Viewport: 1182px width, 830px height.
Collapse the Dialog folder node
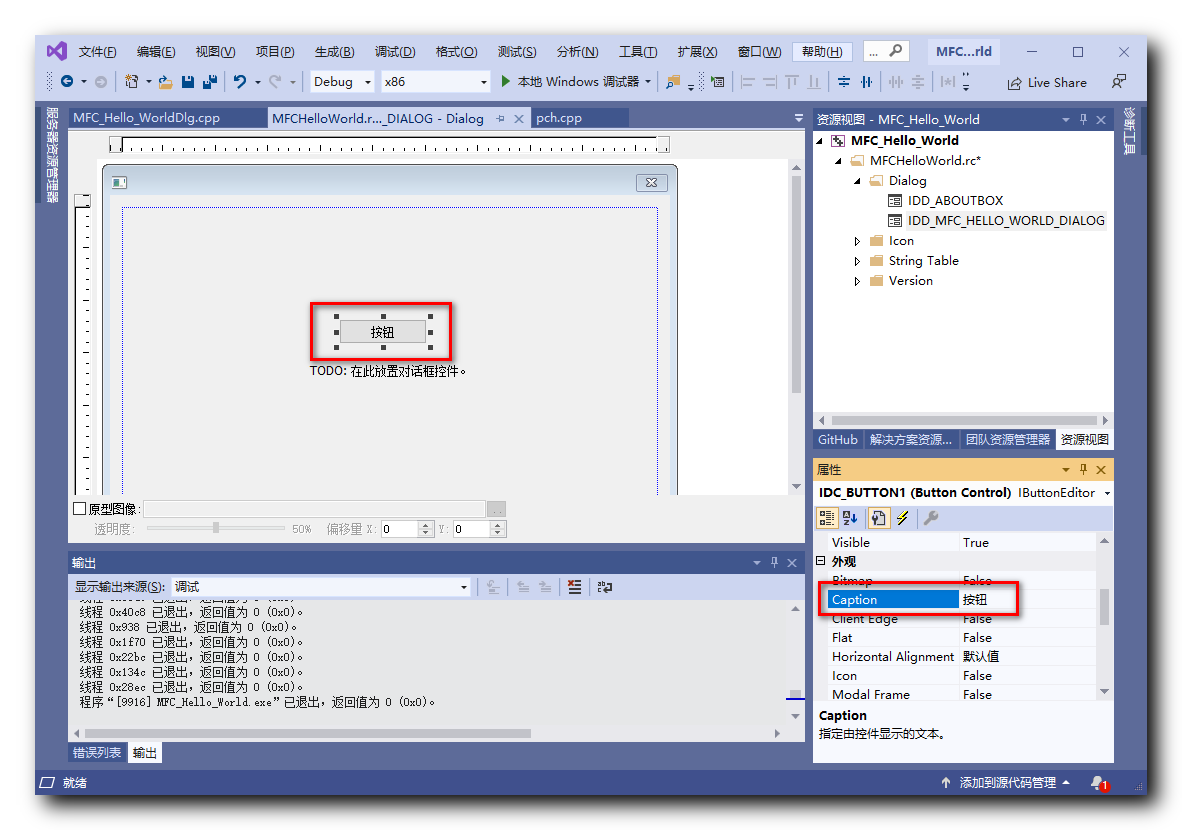click(857, 181)
